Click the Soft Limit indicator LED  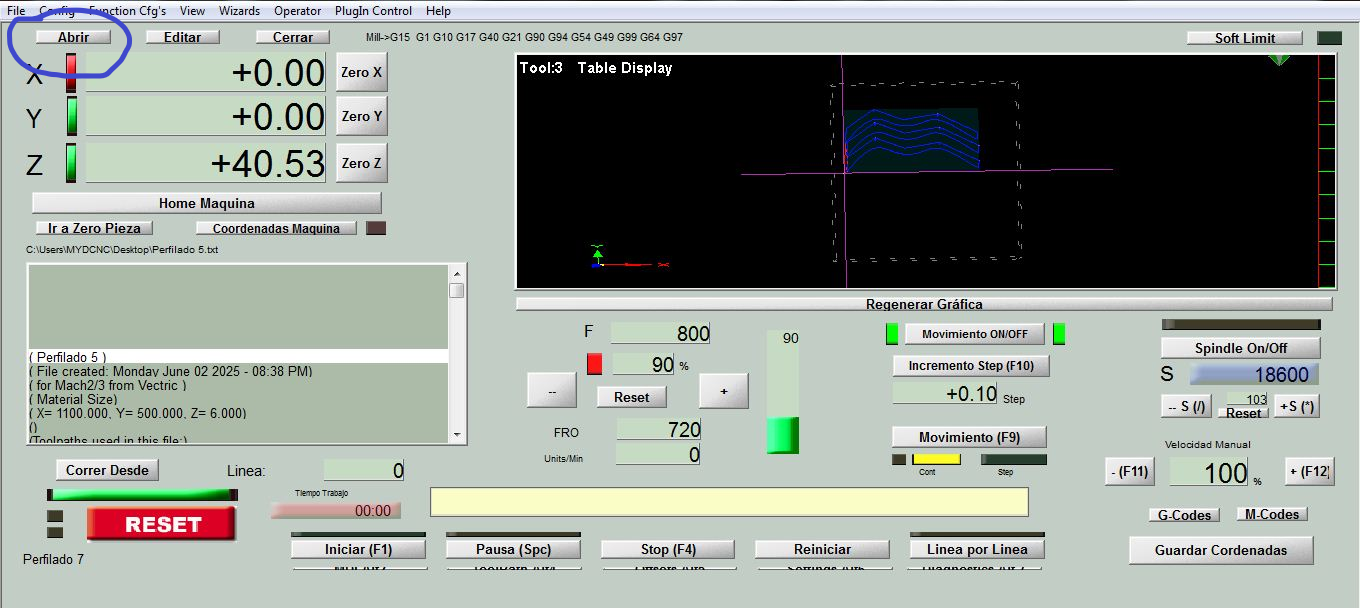1329,38
